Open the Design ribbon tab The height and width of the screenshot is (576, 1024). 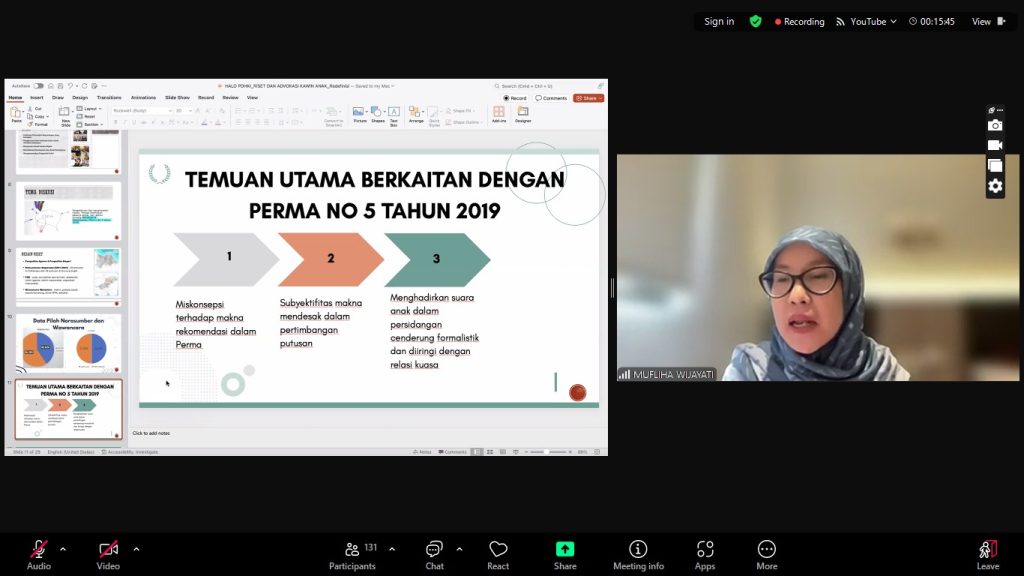click(80, 98)
